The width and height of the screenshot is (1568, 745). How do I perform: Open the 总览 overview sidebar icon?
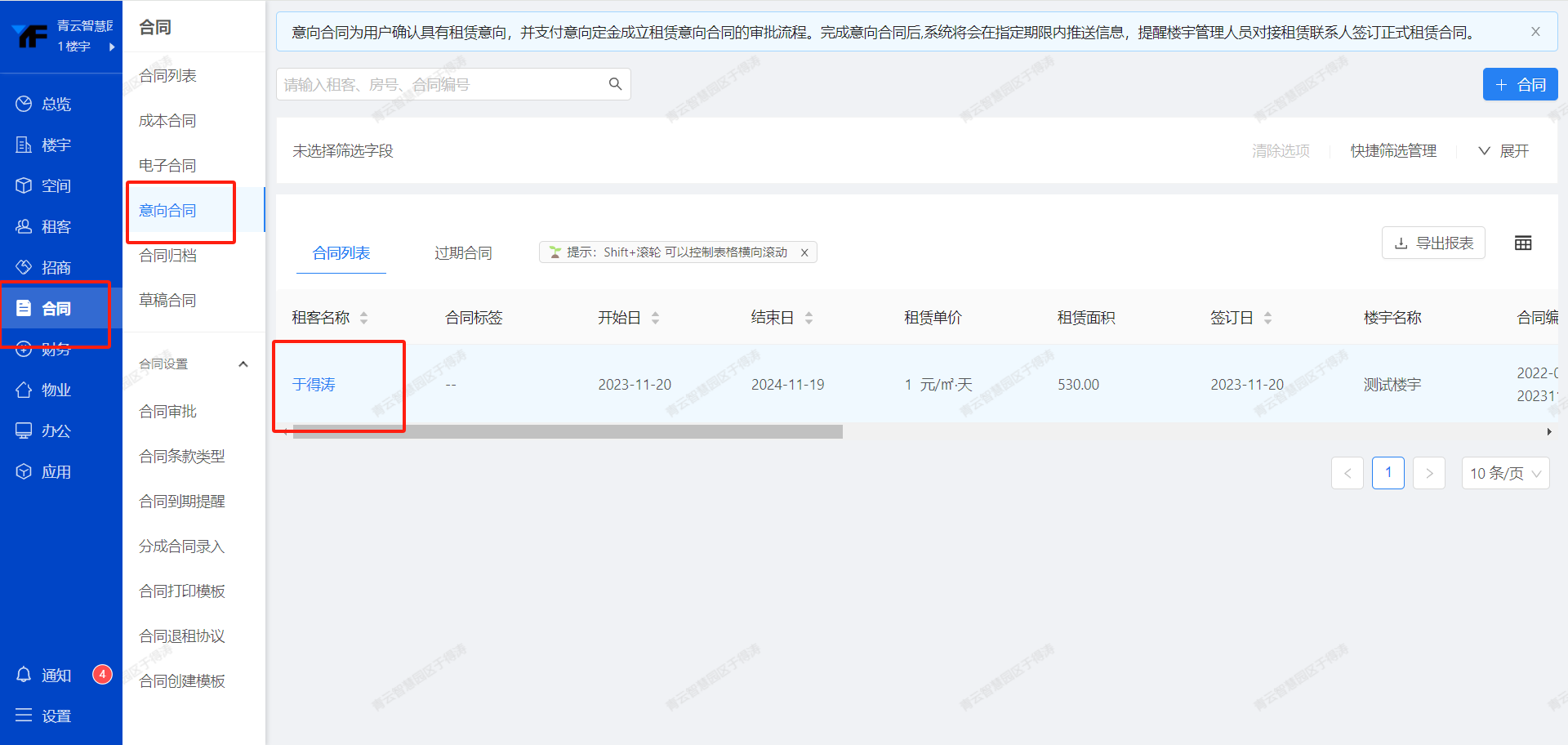(x=24, y=104)
